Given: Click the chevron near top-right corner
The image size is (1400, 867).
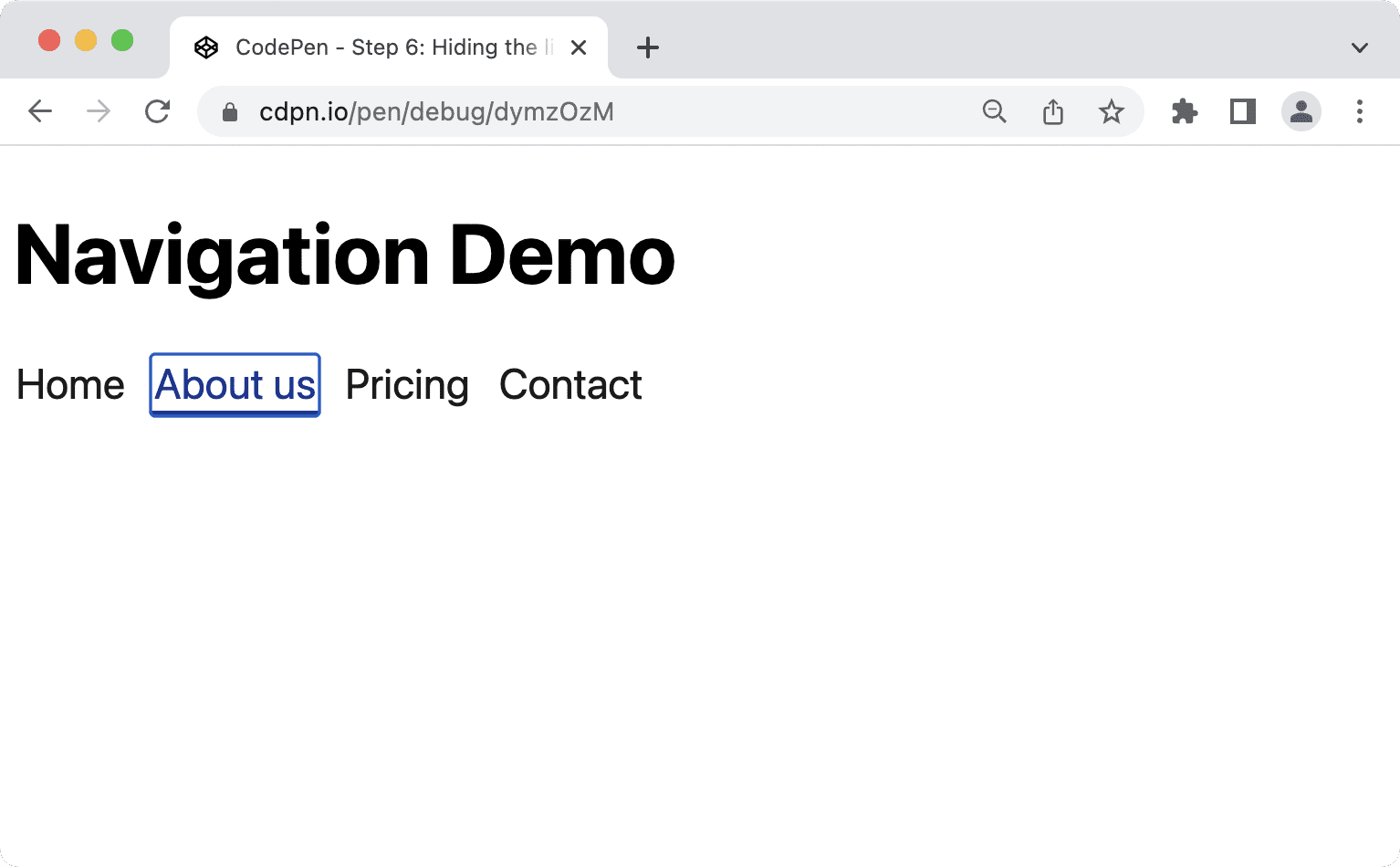Looking at the screenshot, I should click(x=1359, y=47).
